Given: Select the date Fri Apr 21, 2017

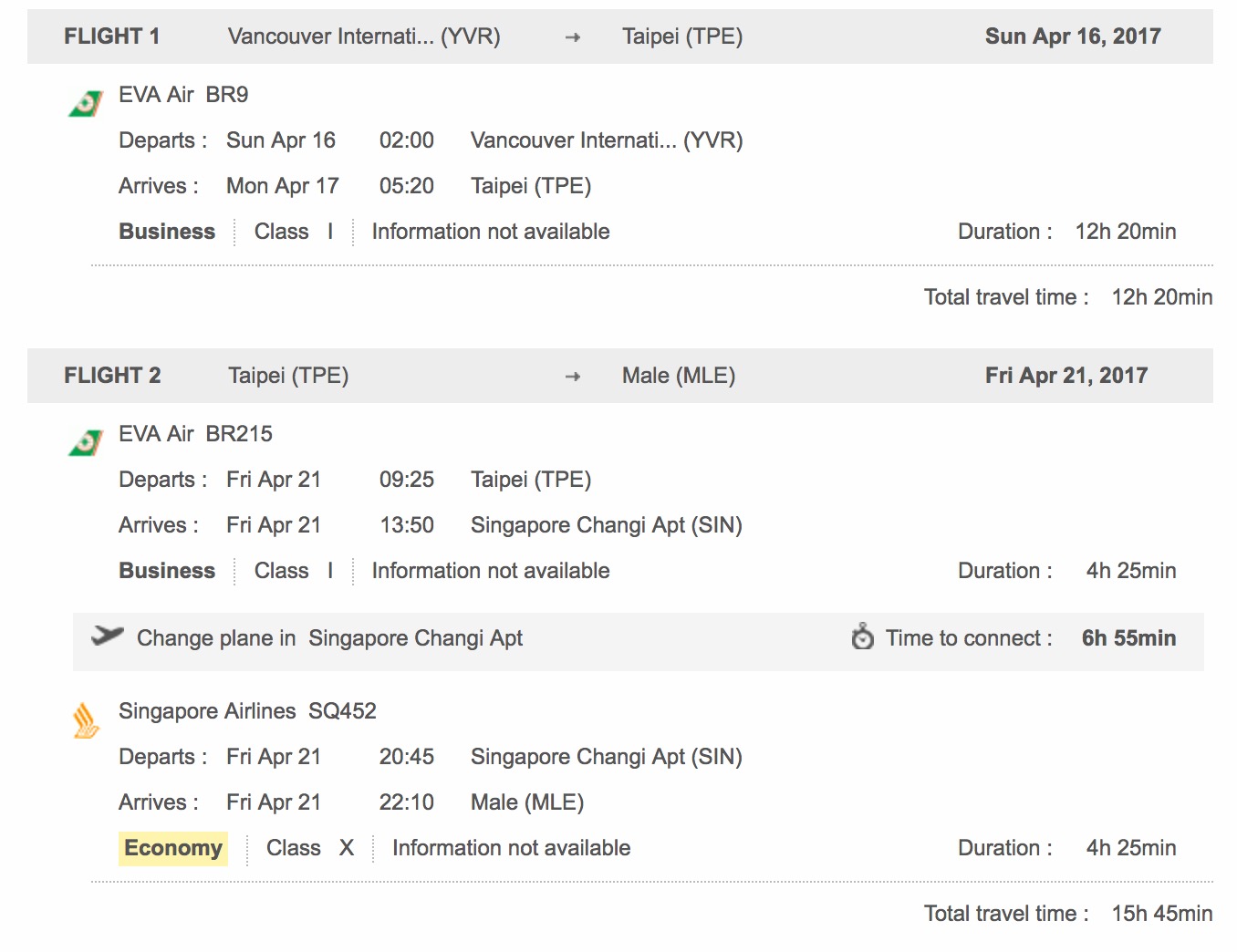Looking at the screenshot, I should (x=1066, y=376).
